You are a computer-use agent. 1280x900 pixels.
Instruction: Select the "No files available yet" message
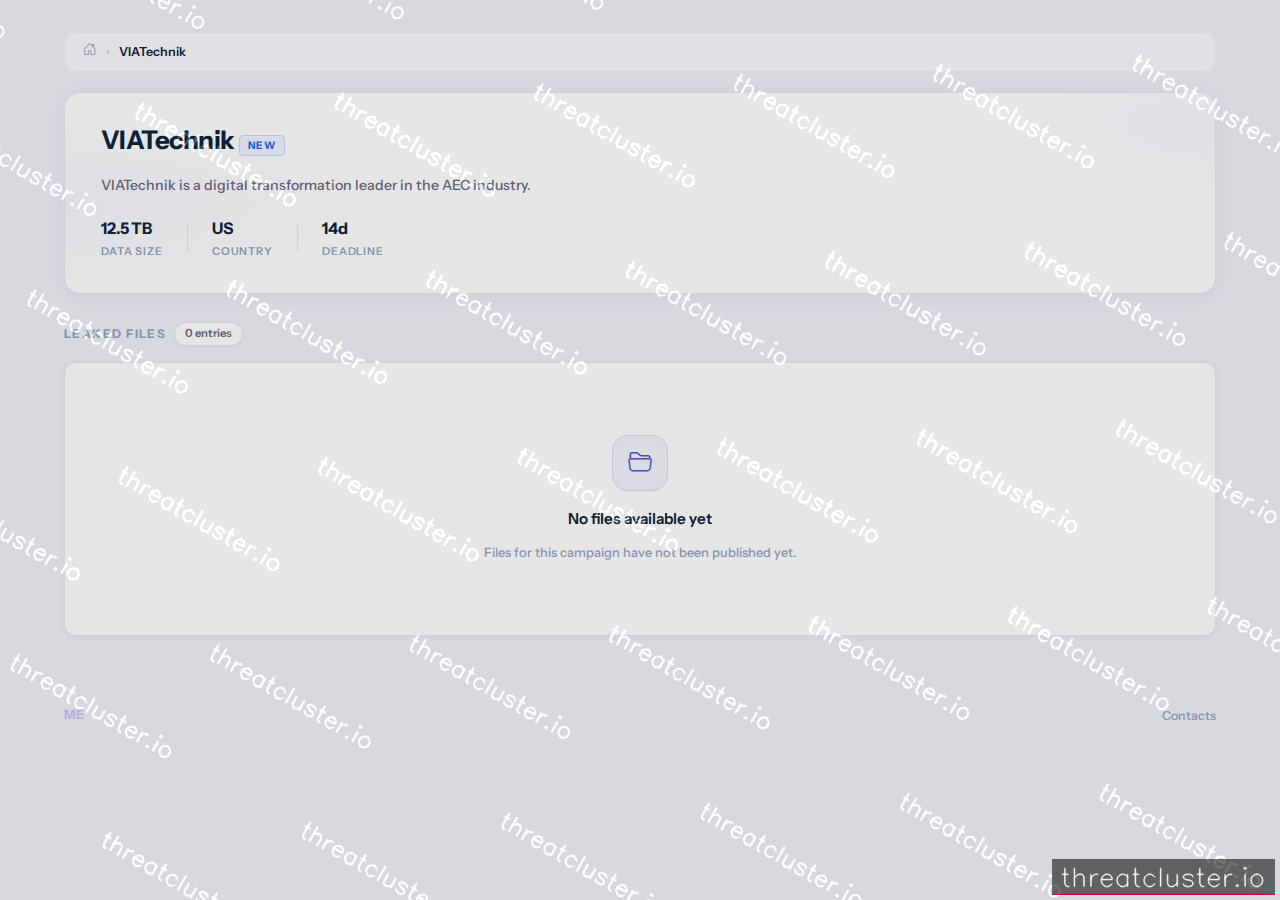[x=640, y=519]
